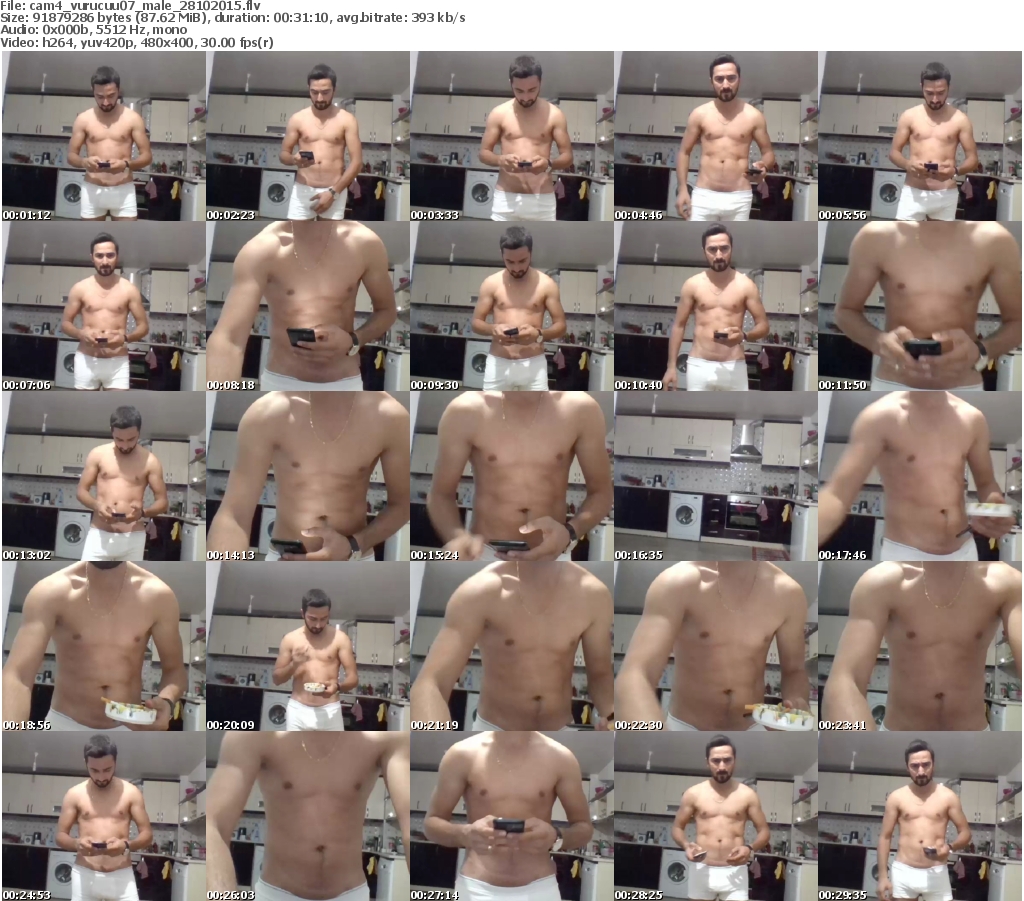Click the thumbnail stamped 00:21:19
Viewport: 1024px width, 901px height.
(x=511, y=646)
